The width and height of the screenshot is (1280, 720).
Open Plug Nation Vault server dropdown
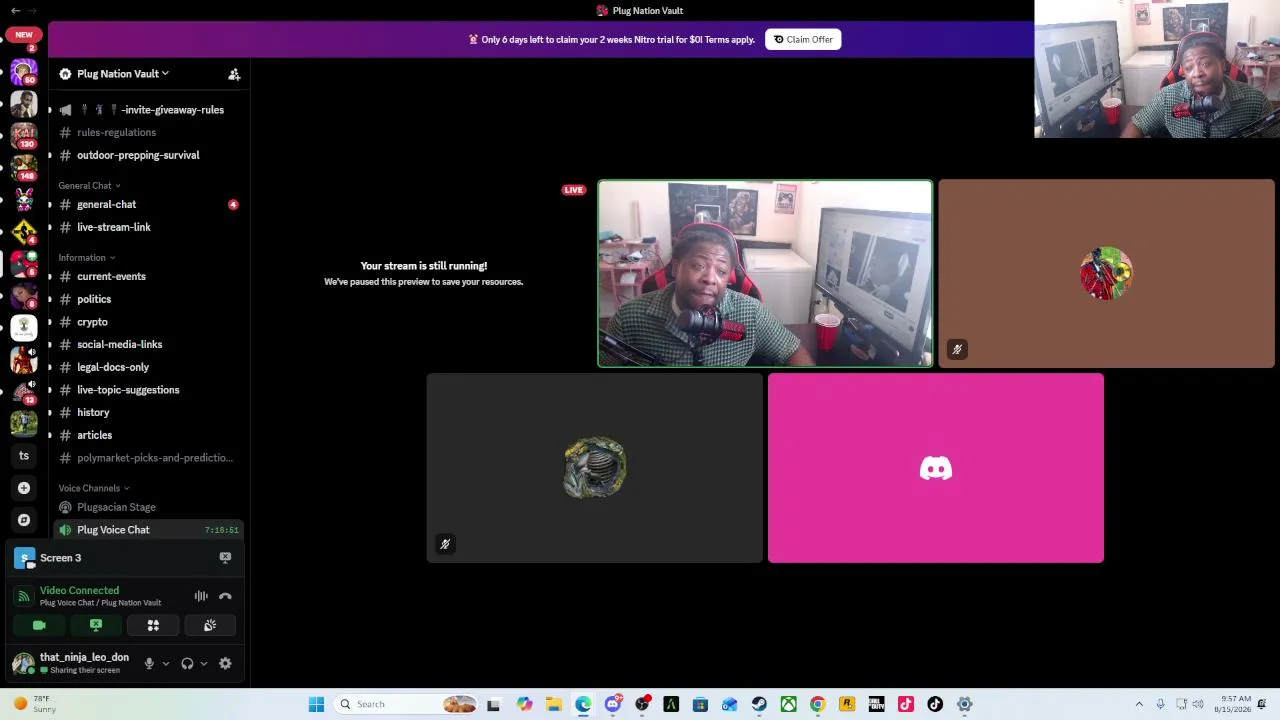(x=122, y=74)
